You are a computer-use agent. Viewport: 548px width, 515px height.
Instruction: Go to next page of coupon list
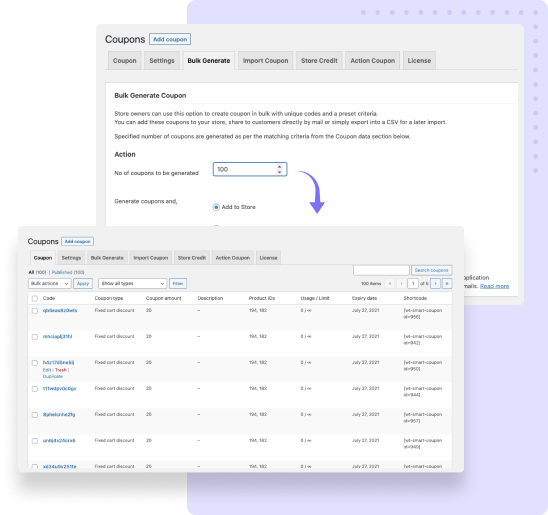[x=435, y=283]
